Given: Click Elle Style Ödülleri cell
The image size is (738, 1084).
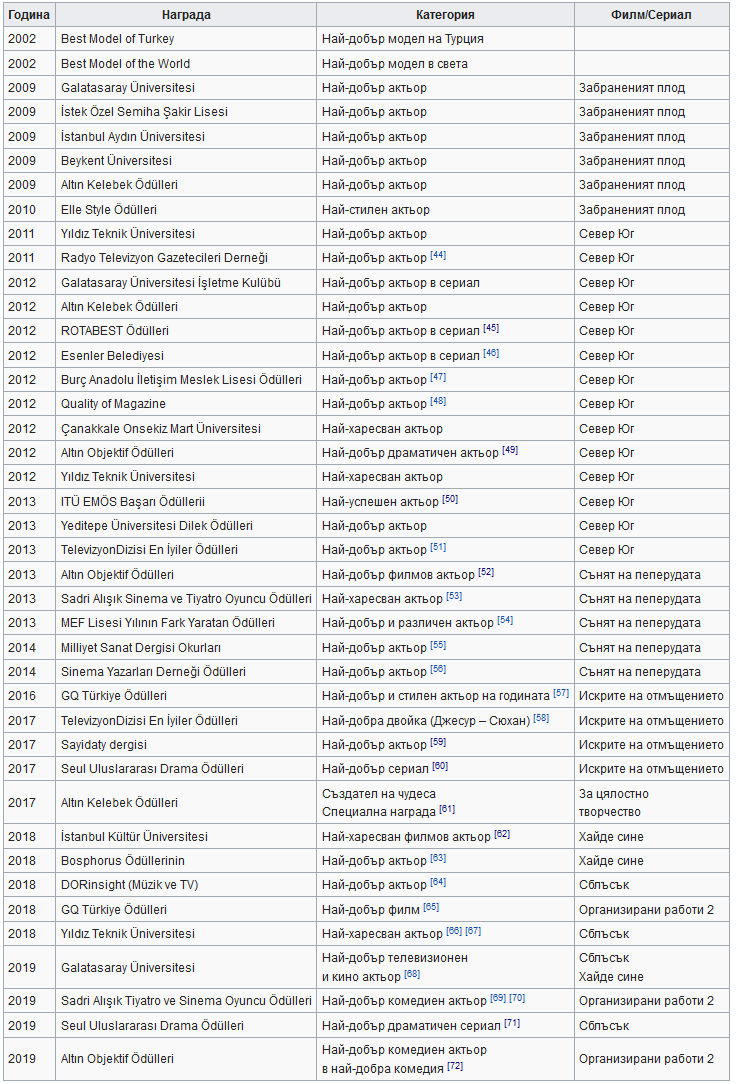Looking at the screenshot, I should (x=186, y=209).
